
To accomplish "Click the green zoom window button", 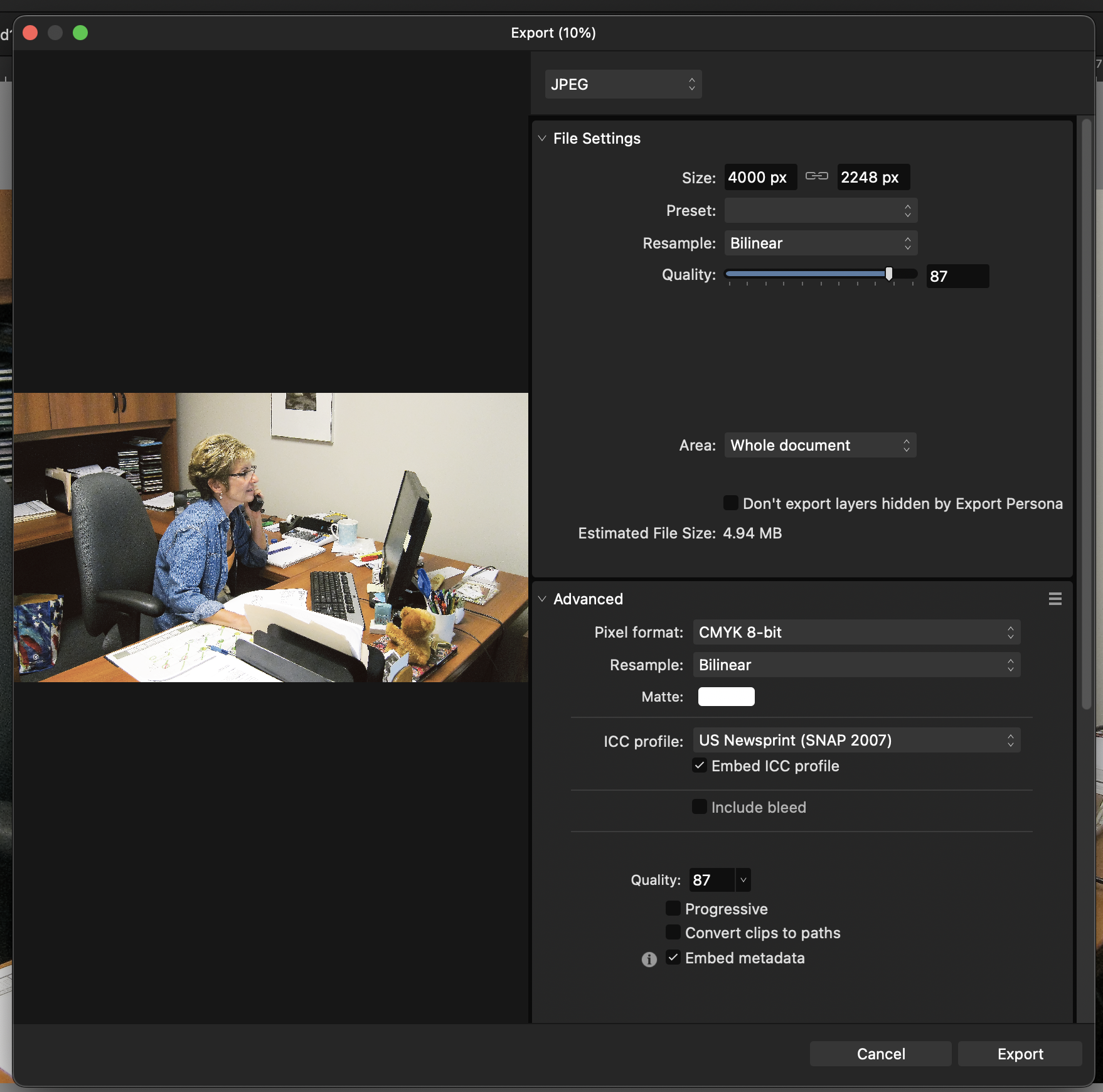I will [x=80, y=33].
